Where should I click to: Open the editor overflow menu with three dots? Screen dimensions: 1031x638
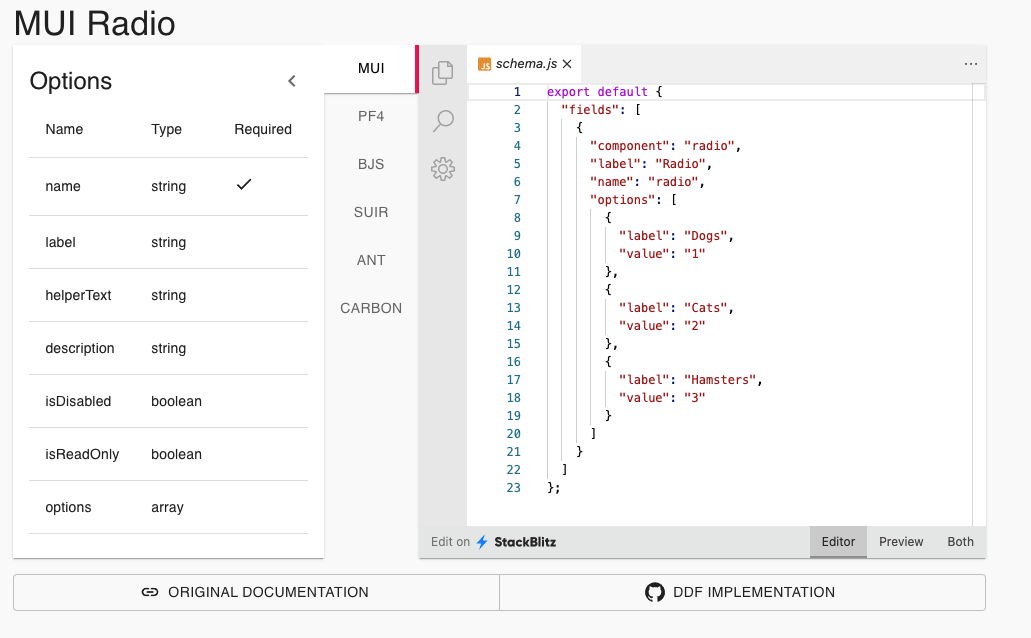pos(970,63)
